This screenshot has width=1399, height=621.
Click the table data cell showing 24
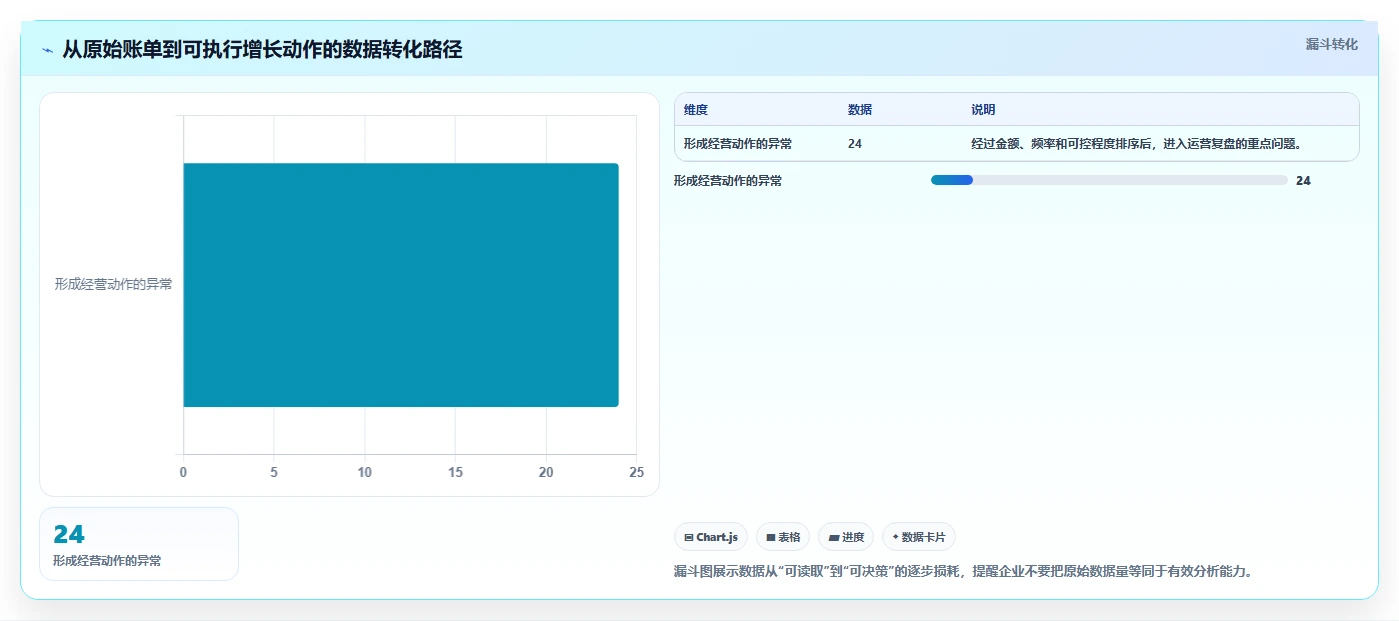[855, 144]
